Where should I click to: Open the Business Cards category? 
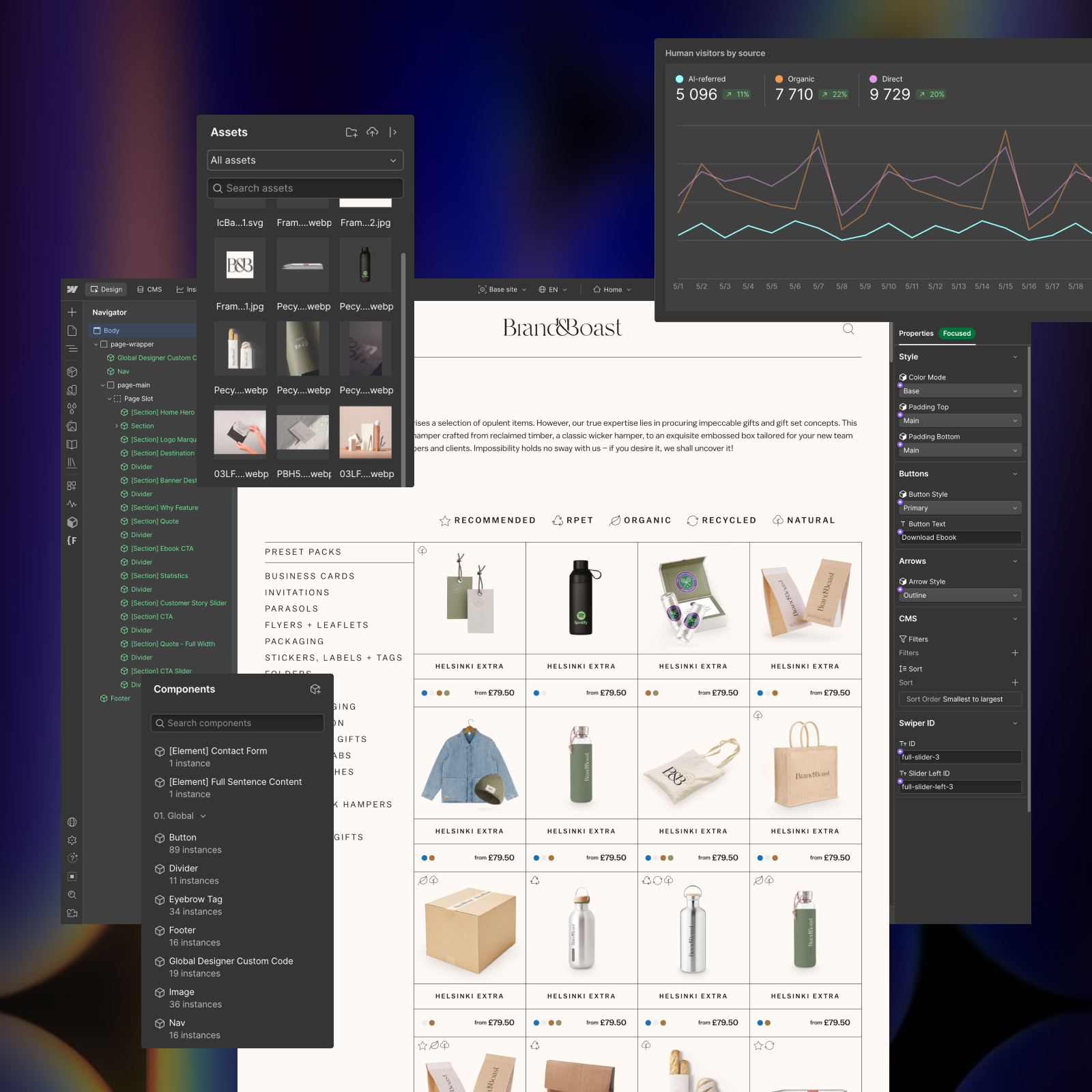click(x=310, y=577)
